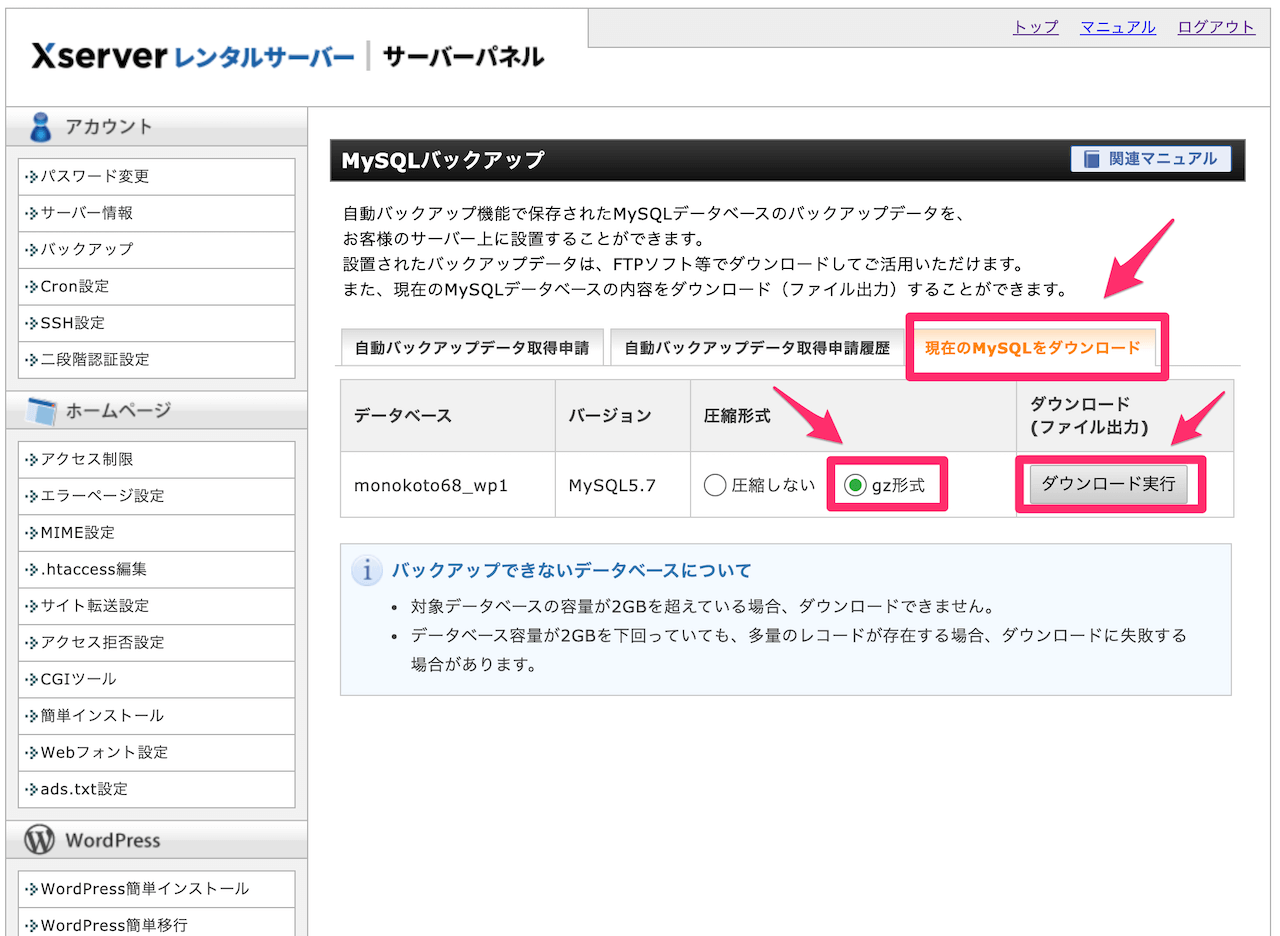Open ads.txt設定 in the sidebar
The width and height of the screenshot is (1280, 936).
(157, 789)
